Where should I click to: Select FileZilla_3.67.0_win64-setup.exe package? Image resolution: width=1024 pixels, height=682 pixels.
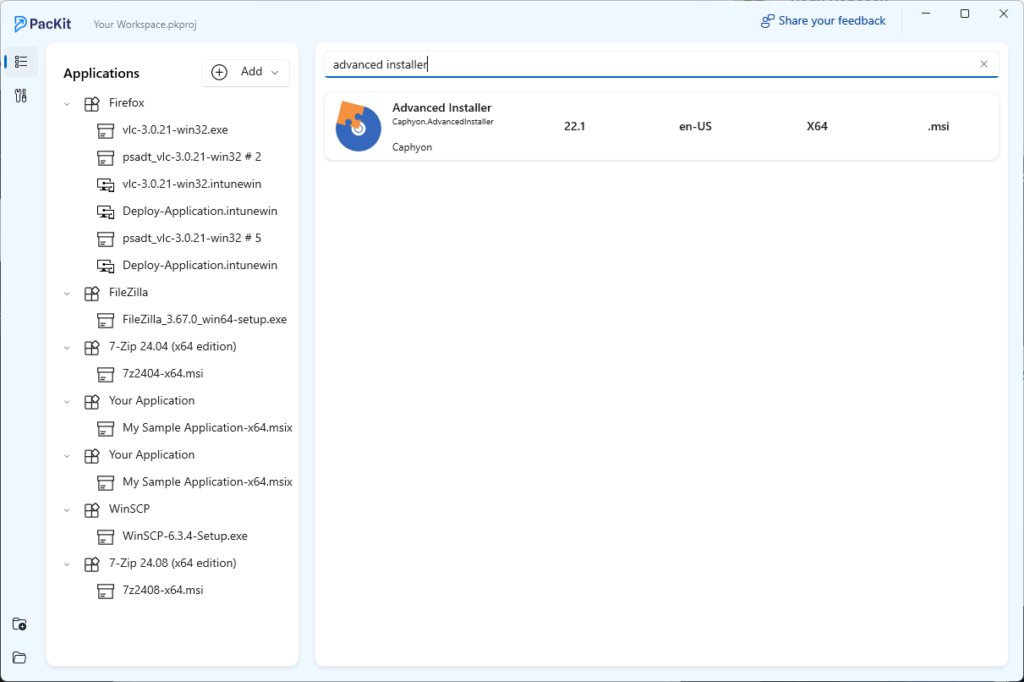[x=204, y=319]
